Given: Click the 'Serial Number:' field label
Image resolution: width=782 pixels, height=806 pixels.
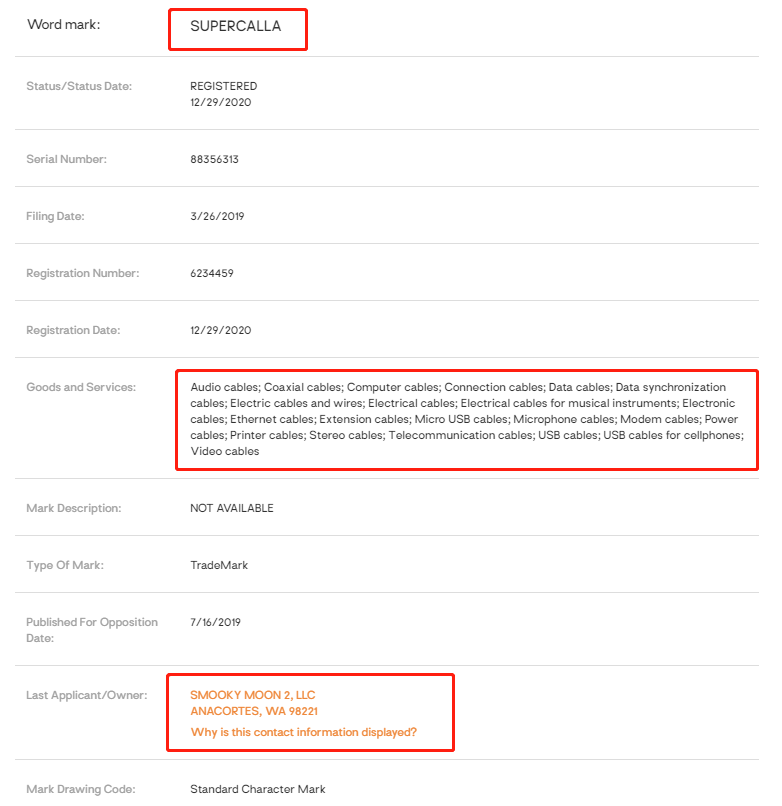Looking at the screenshot, I should coord(66,159).
